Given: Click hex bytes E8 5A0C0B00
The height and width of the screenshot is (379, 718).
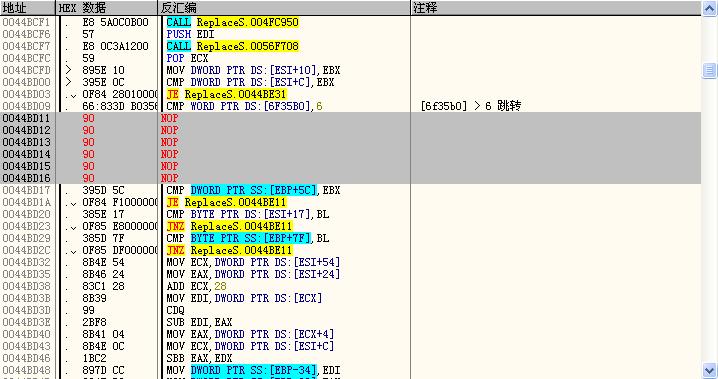Looking at the screenshot, I should [x=115, y=22].
